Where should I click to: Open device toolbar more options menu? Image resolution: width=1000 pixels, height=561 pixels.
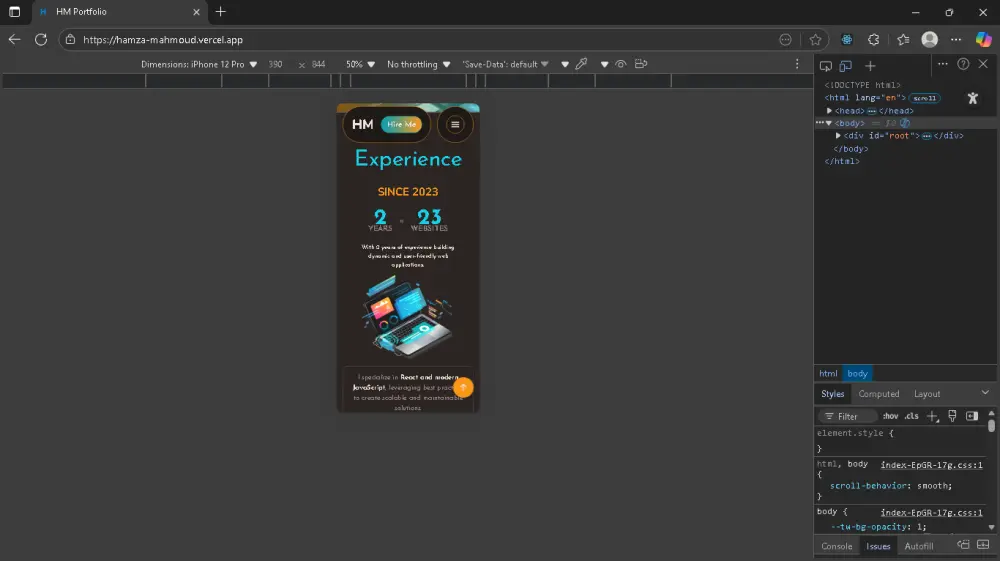coord(797,64)
